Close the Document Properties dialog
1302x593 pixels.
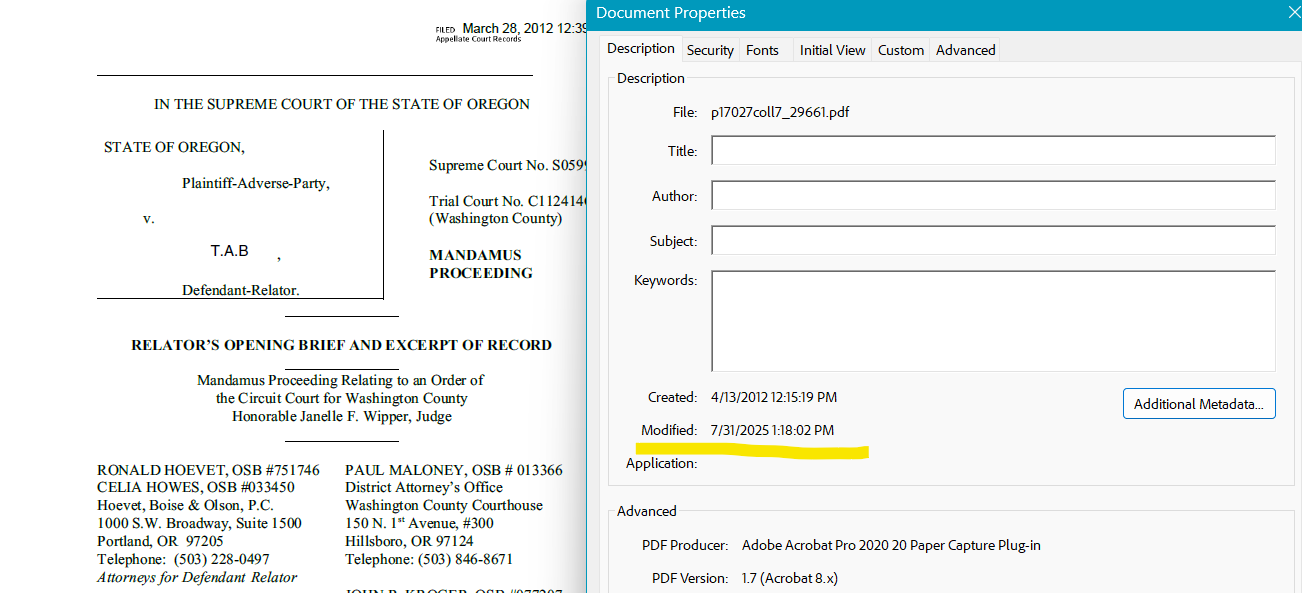1293,12
